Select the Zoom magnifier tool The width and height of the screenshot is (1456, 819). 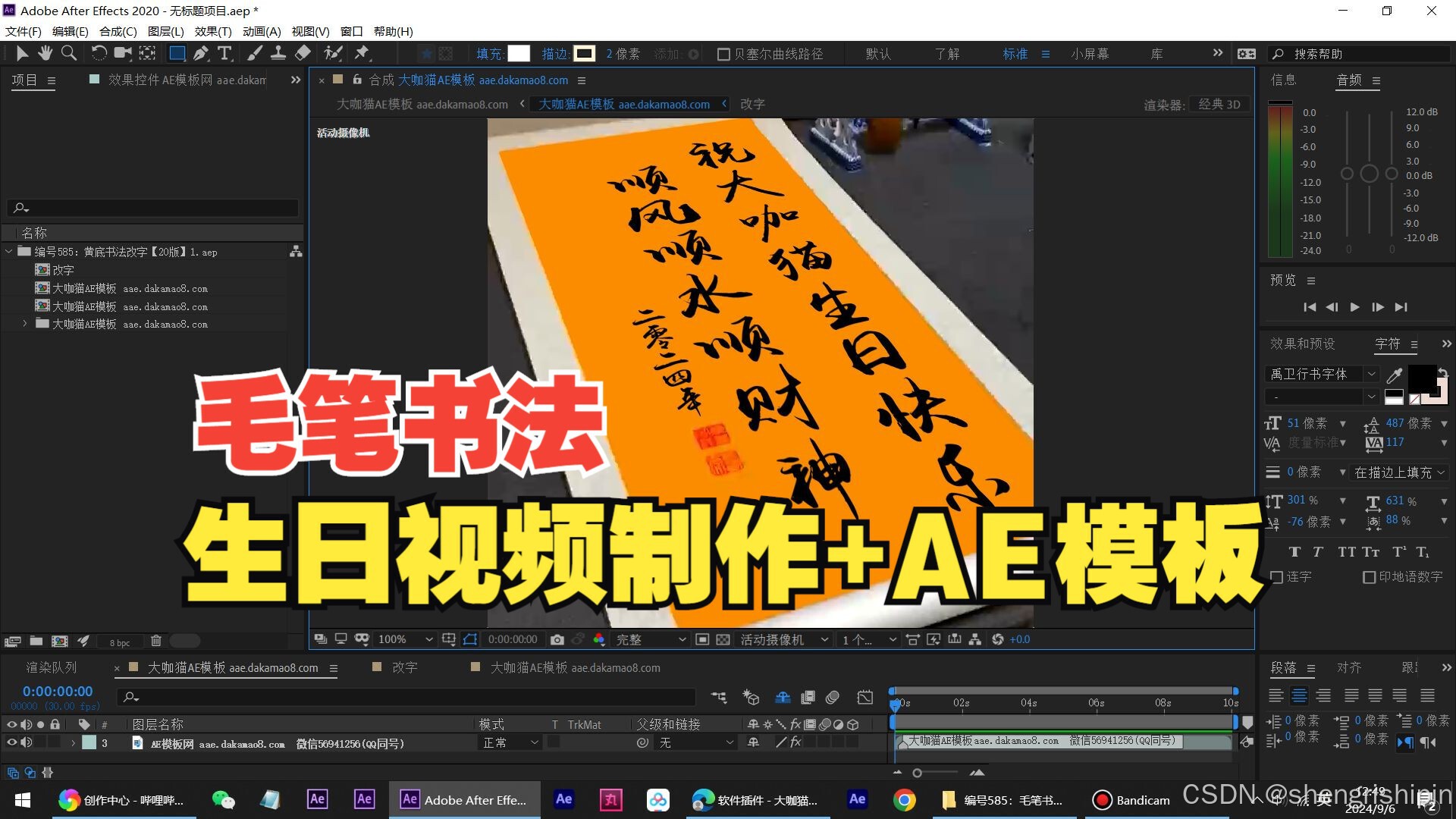click(69, 53)
